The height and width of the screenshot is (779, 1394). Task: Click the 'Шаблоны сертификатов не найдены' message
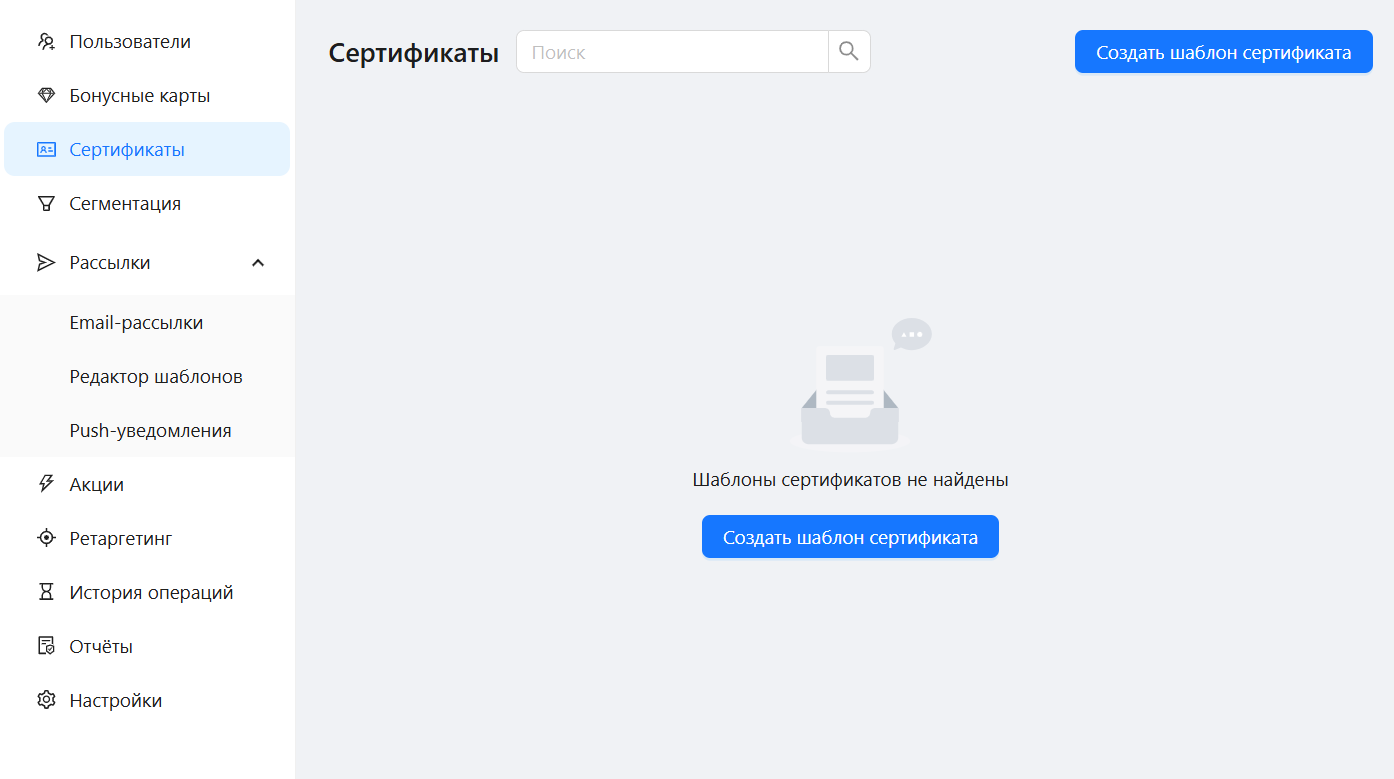click(850, 480)
